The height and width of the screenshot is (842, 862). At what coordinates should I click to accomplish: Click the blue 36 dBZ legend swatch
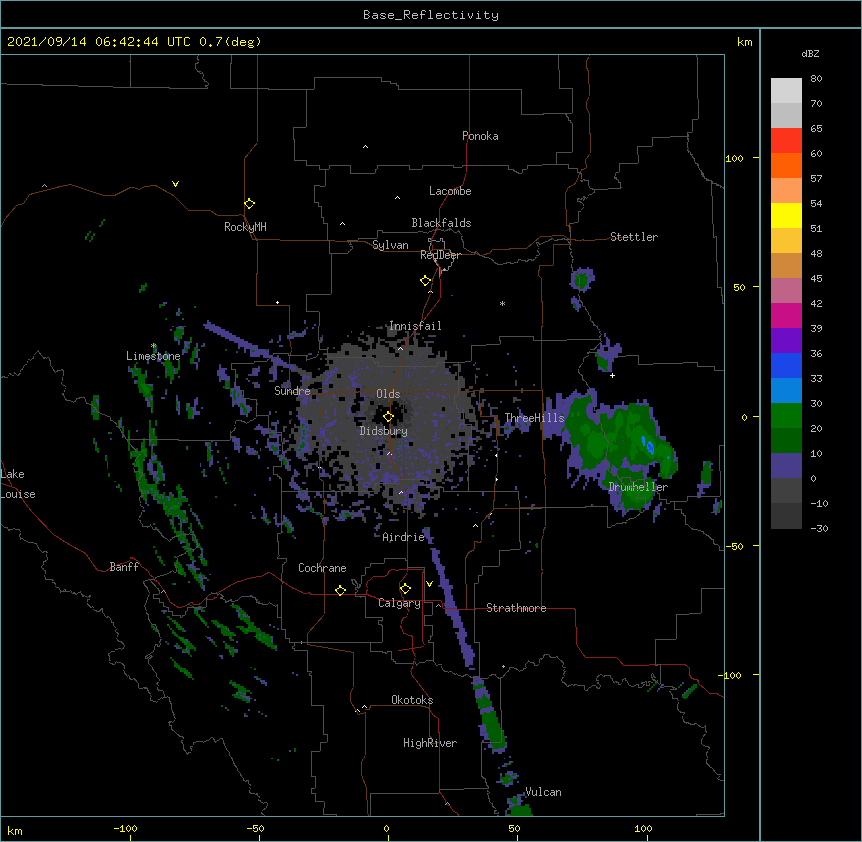[x=786, y=365]
